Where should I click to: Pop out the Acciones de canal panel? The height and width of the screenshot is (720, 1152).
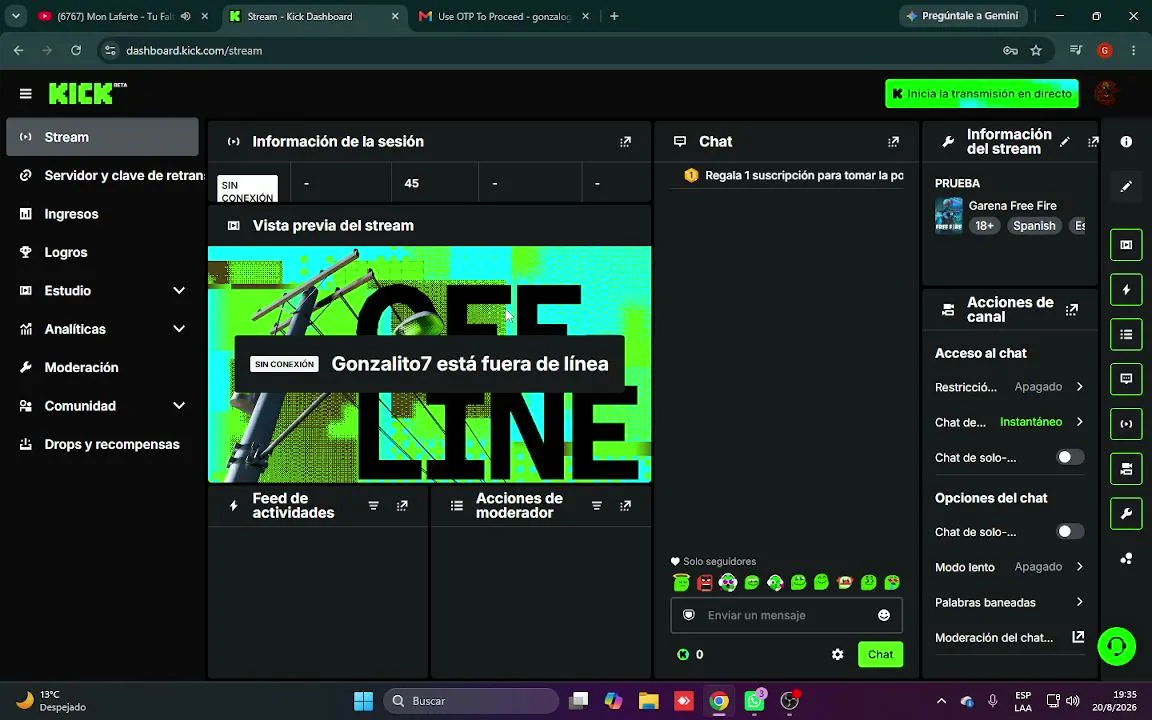[1072, 310]
